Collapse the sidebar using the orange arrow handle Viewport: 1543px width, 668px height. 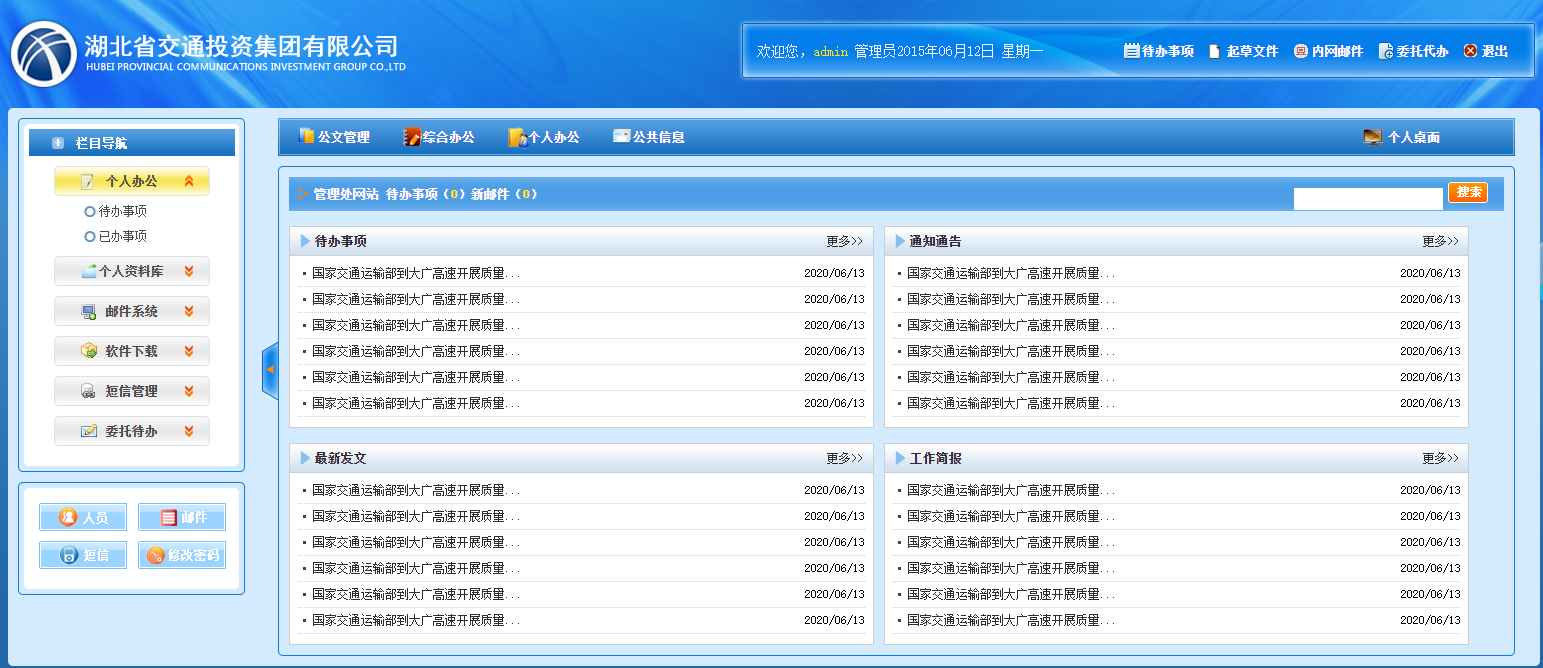[x=269, y=371]
